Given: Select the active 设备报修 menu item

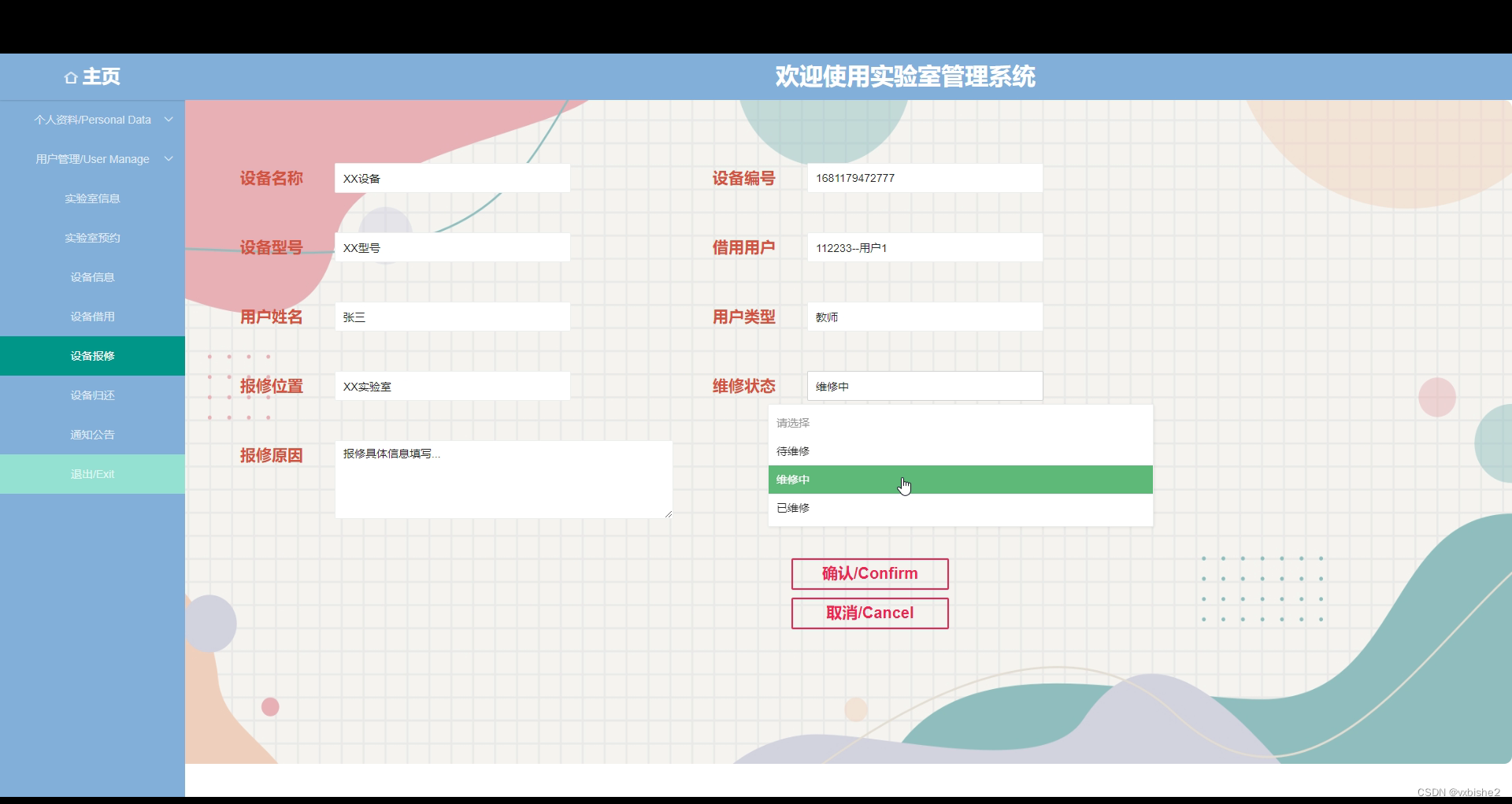Looking at the screenshot, I should coord(92,356).
